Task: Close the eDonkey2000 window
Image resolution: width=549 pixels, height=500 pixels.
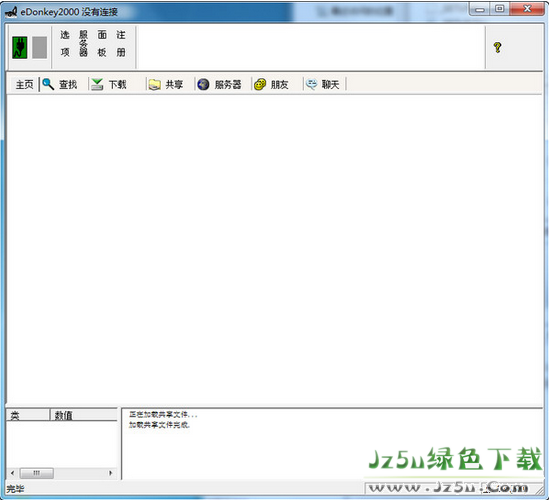Action: point(527,9)
